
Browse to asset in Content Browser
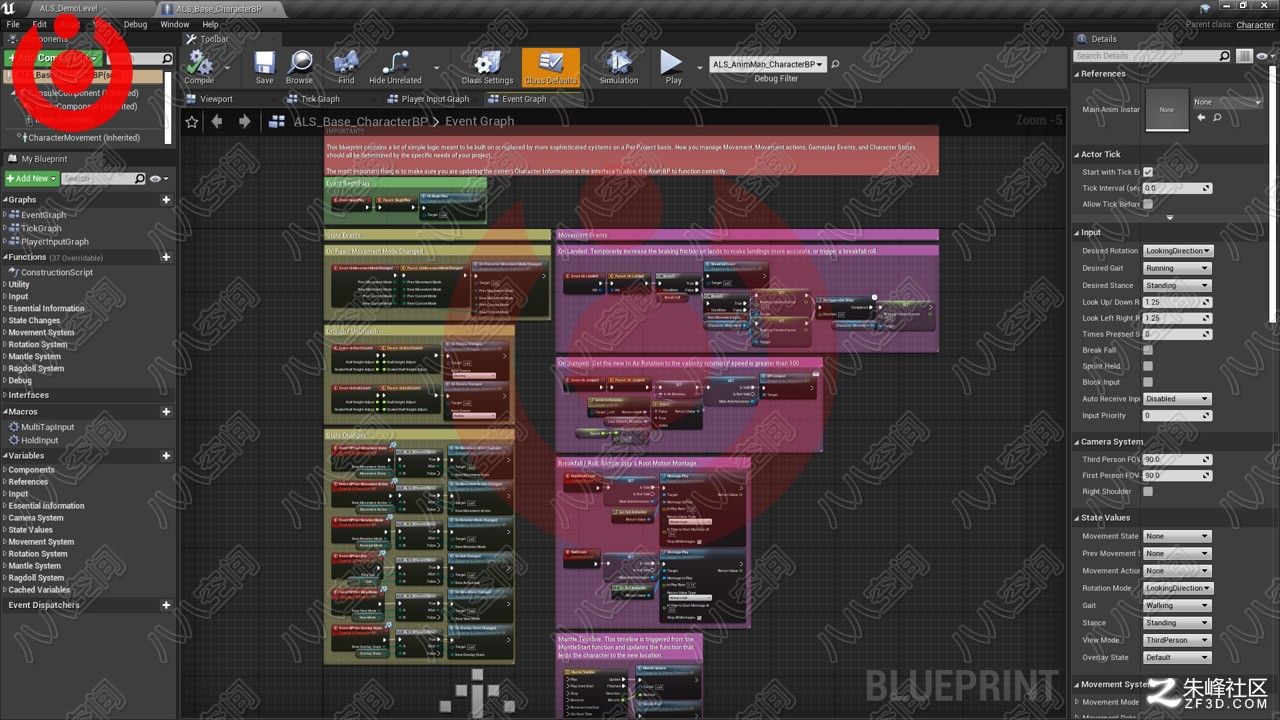tap(299, 67)
